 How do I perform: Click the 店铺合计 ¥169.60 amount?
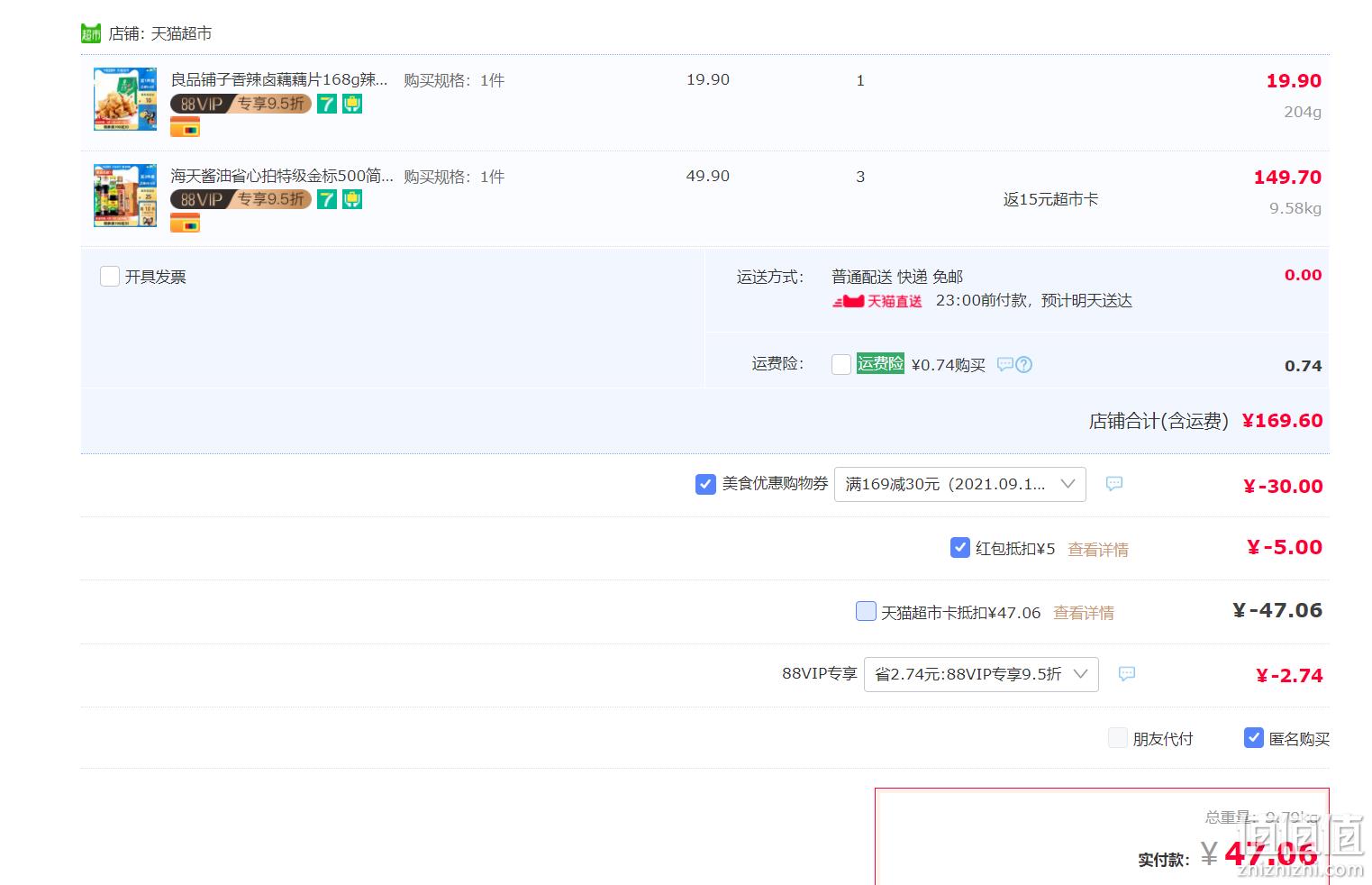[1282, 421]
